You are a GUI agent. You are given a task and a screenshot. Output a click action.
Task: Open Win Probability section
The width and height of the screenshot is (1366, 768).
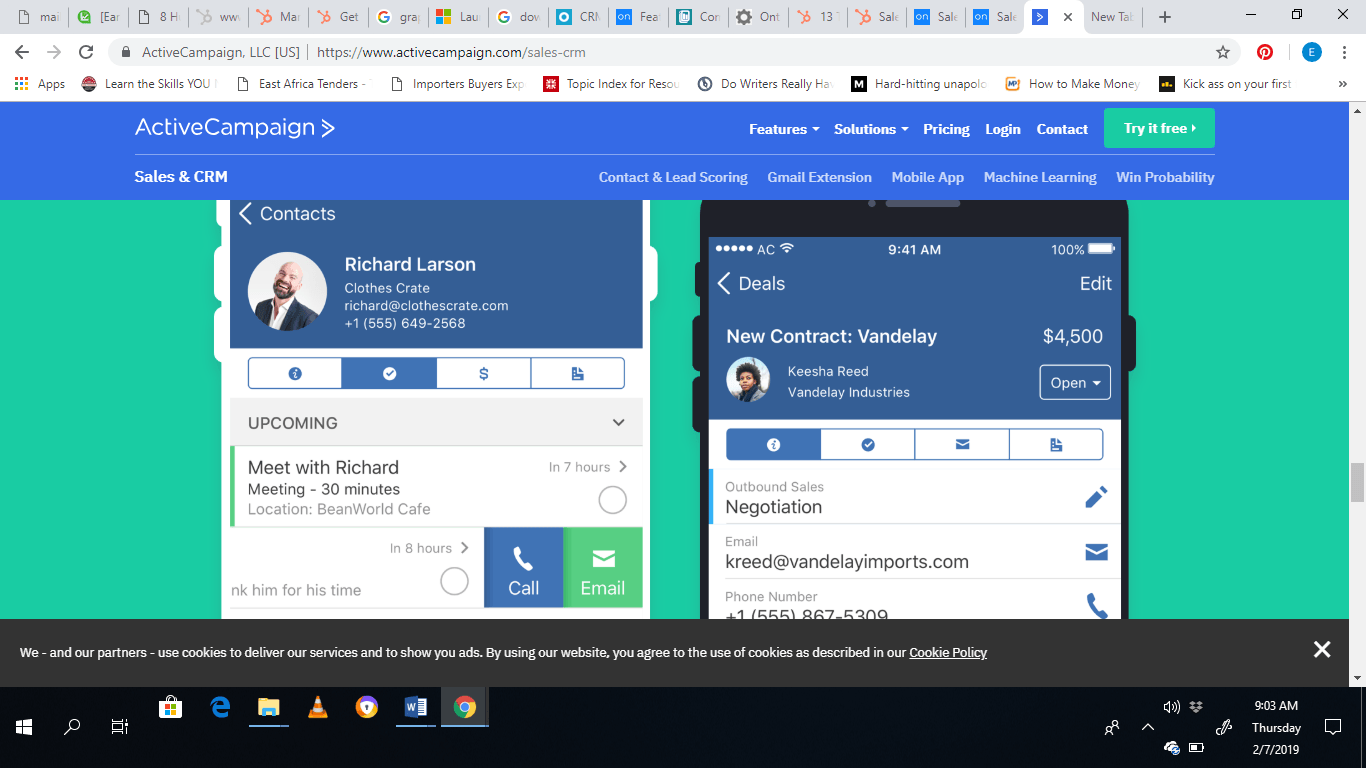(x=1165, y=177)
